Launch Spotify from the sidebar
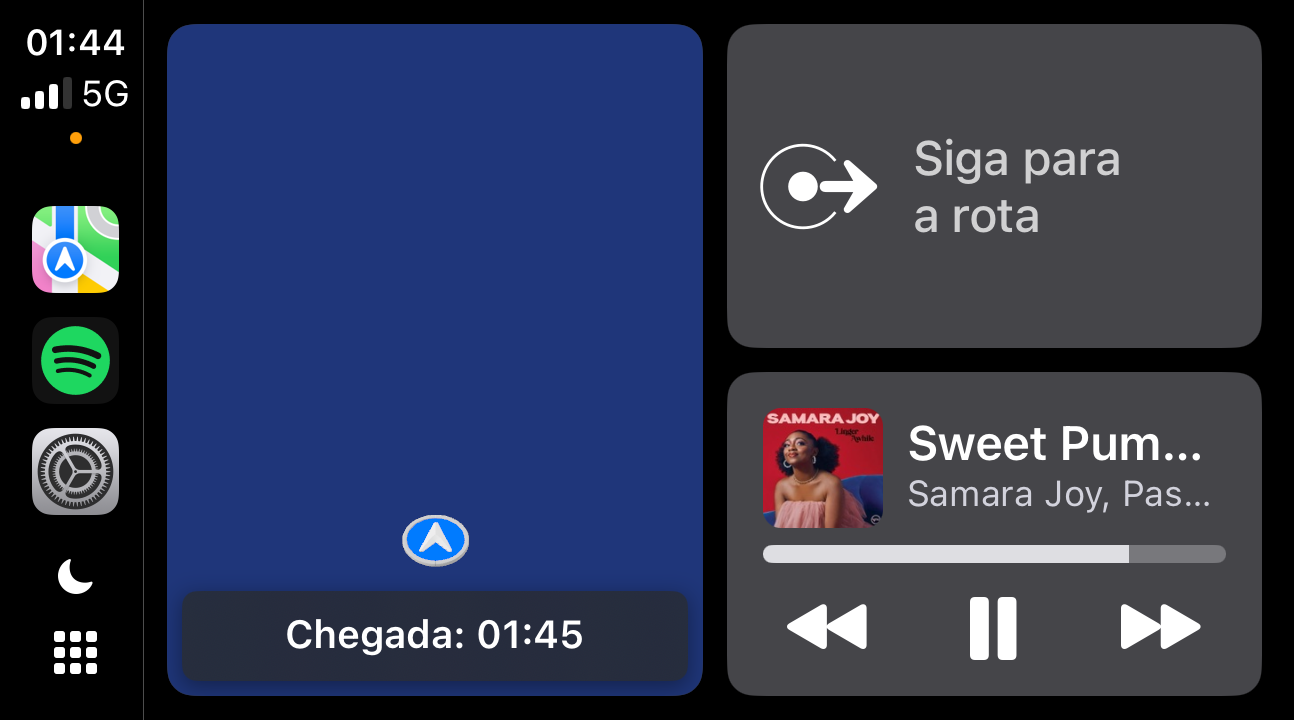The image size is (1294, 720). 75,360
